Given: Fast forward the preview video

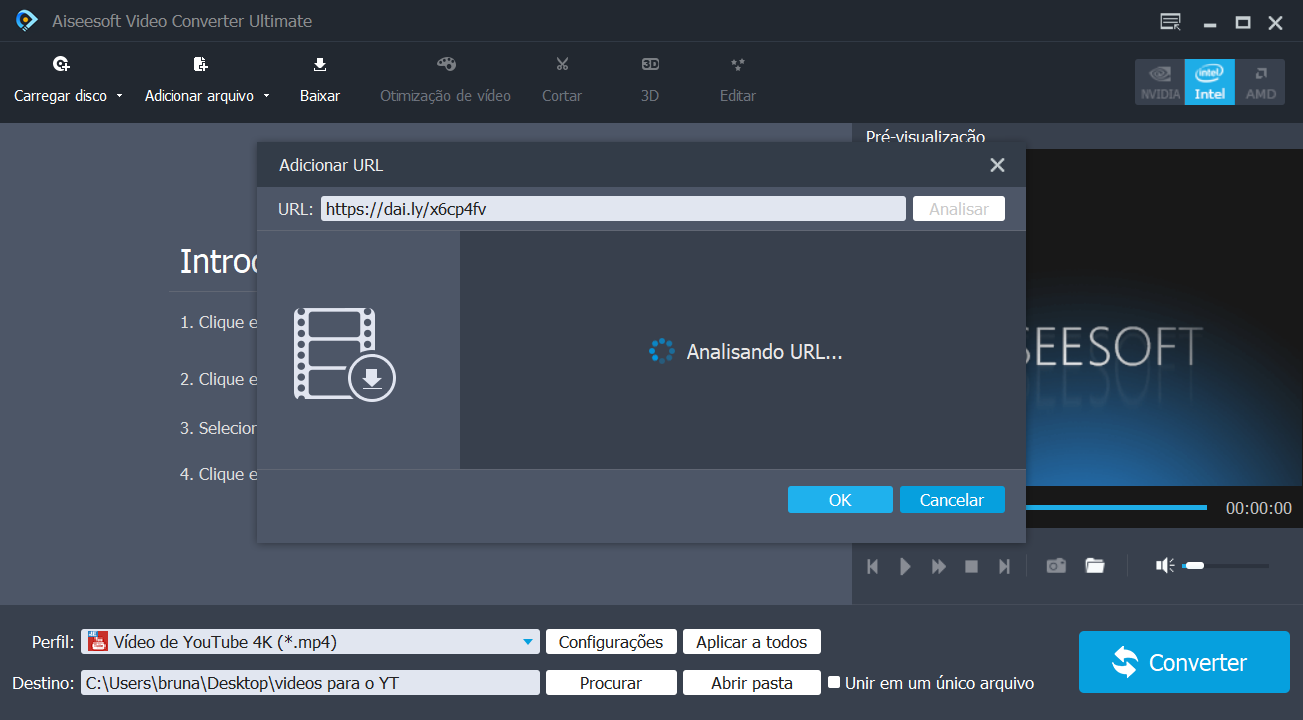Looking at the screenshot, I should tap(939, 566).
